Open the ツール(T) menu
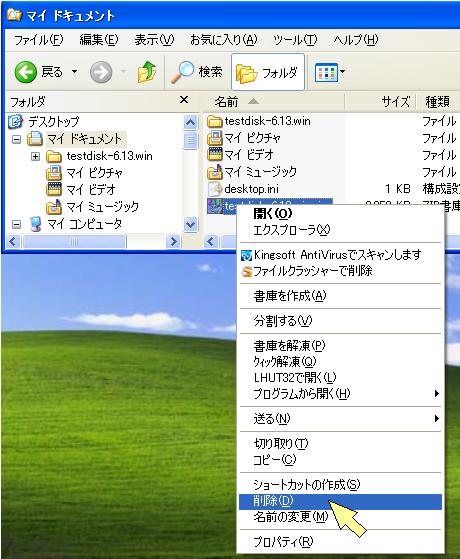 click(295, 40)
